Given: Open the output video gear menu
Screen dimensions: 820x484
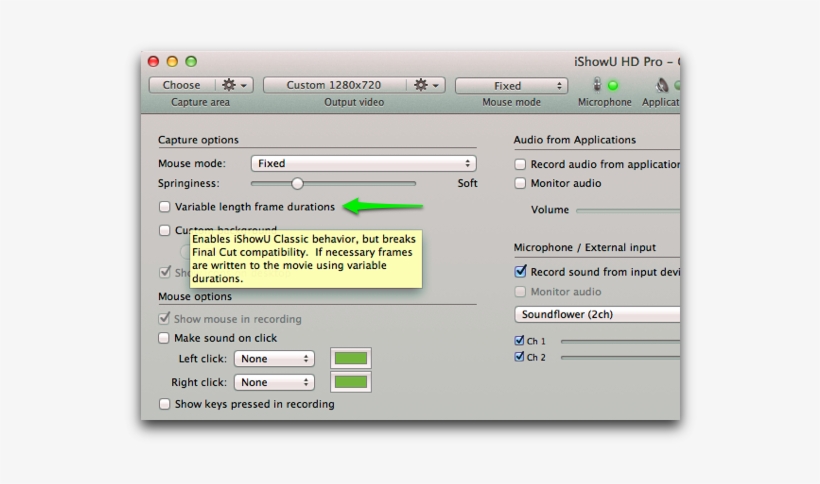Looking at the screenshot, I should click(428, 86).
